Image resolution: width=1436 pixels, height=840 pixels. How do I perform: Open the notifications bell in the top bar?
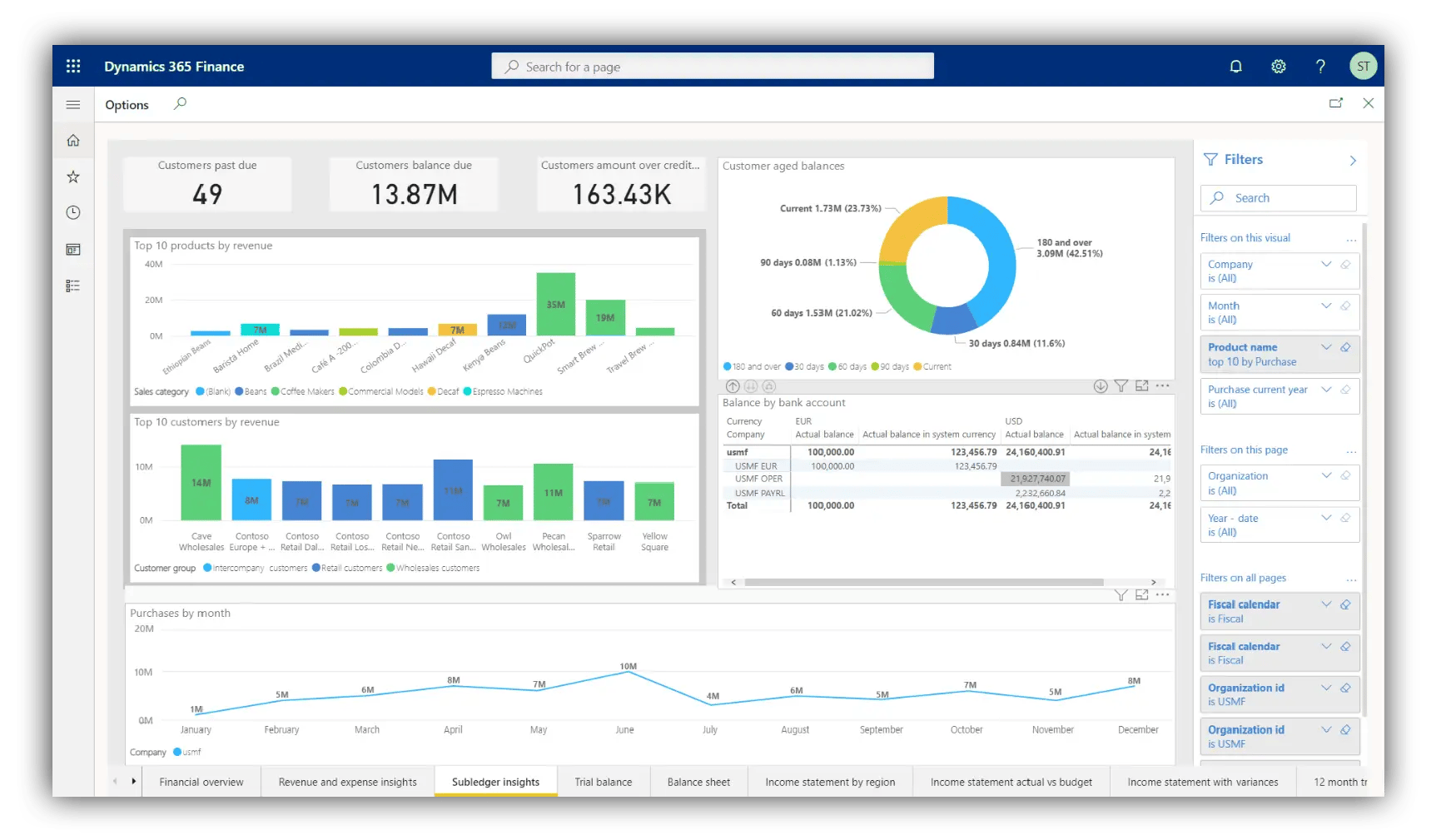point(1235,66)
